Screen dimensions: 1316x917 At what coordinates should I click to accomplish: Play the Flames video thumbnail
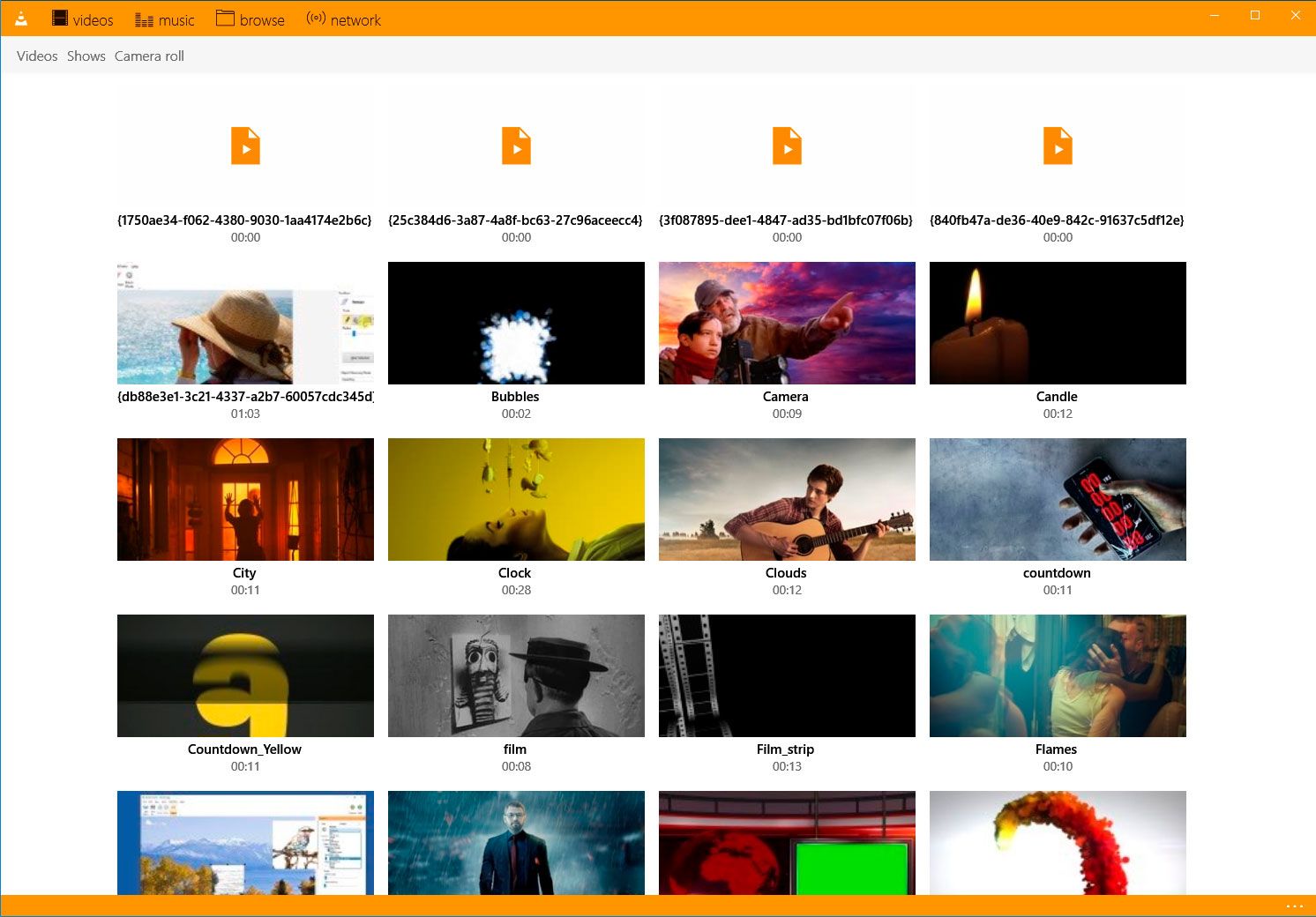click(1058, 675)
